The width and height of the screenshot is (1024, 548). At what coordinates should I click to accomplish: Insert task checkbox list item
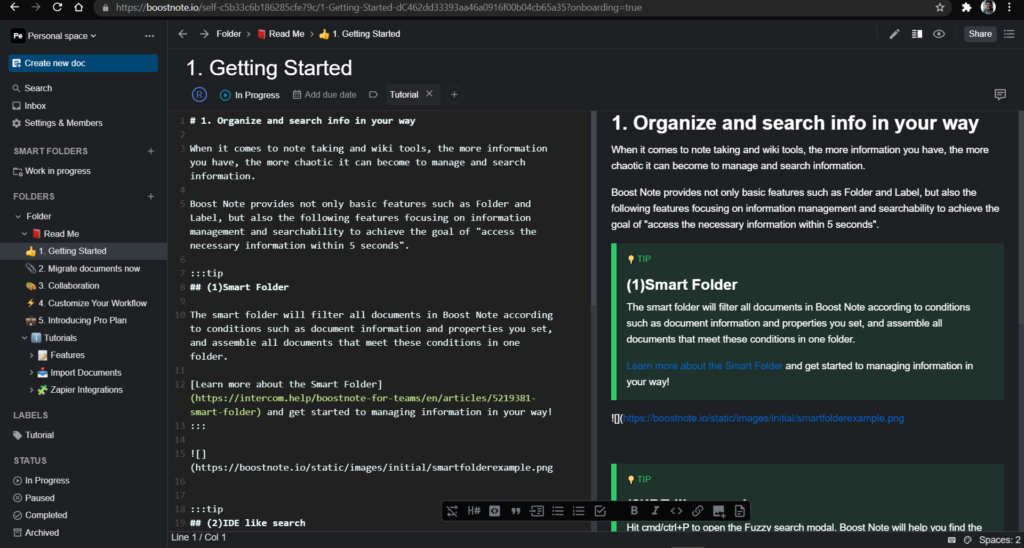600,511
